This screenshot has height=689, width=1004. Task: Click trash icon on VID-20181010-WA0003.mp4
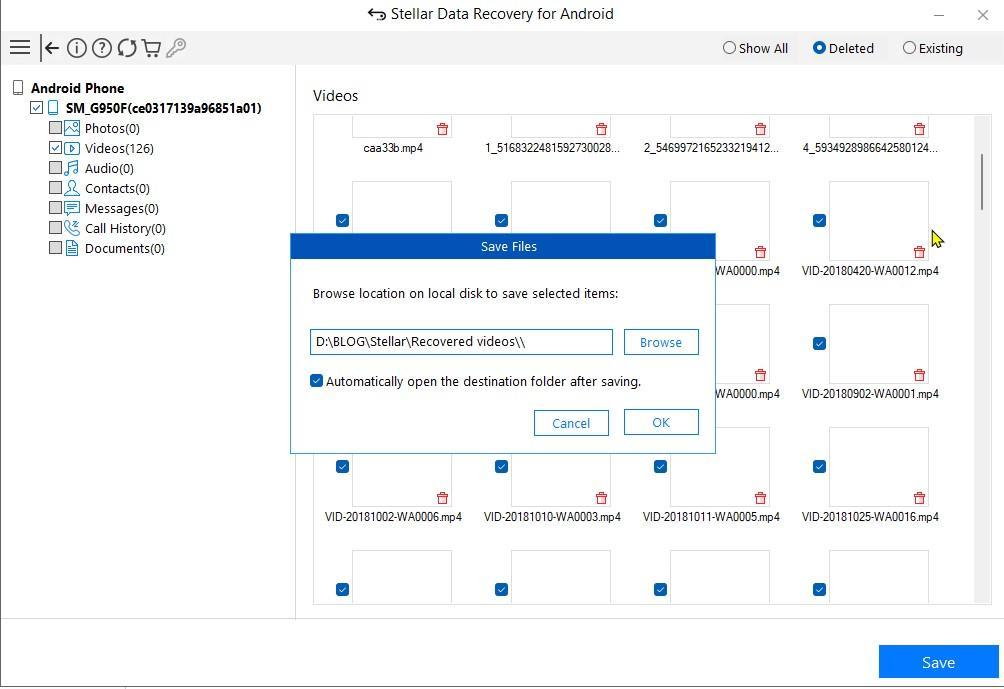(x=601, y=498)
